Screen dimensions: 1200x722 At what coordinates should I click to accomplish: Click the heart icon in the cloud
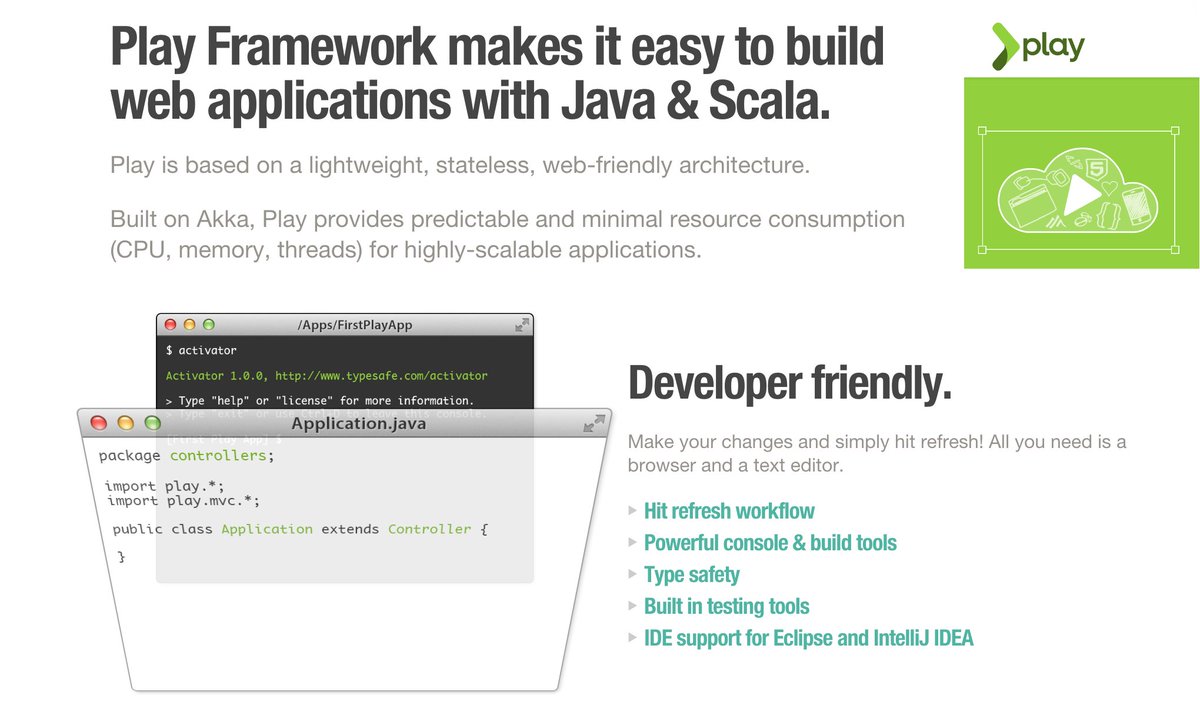point(1110,188)
